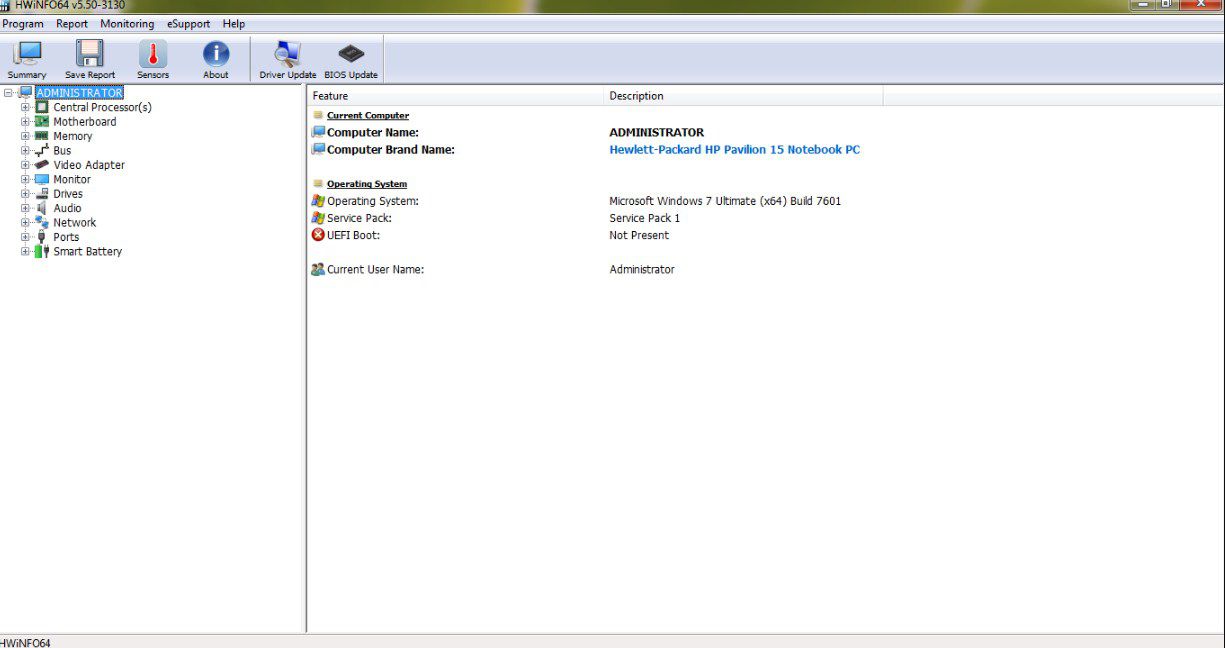Screen dimensions: 1225x648
Task: Click the About info icon
Action: 216,59
